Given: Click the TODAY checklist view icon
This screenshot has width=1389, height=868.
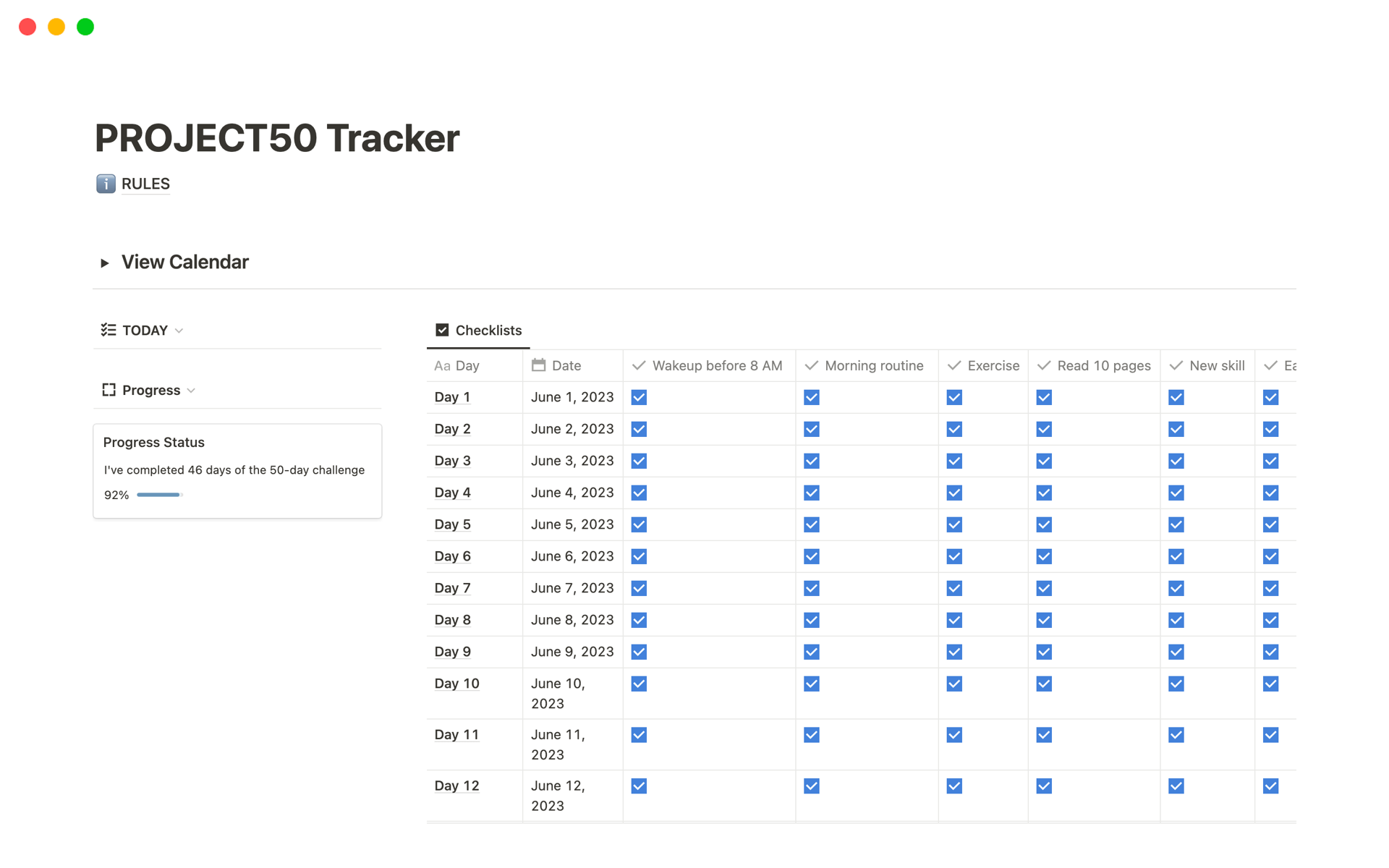Looking at the screenshot, I should click(x=109, y=330).
